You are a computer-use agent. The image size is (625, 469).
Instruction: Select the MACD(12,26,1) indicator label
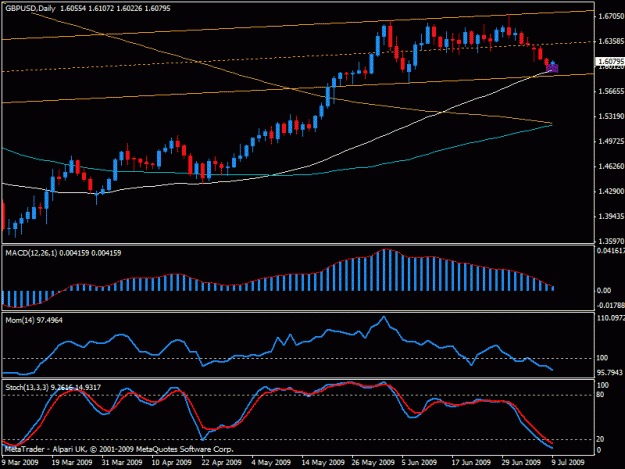(63, 253)
